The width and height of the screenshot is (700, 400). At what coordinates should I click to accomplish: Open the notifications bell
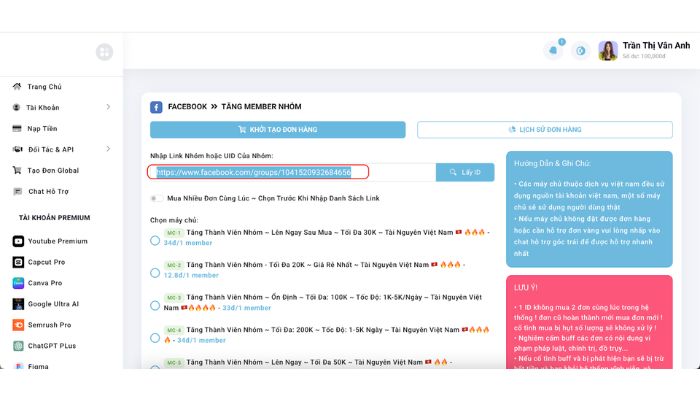click(553, 50)
